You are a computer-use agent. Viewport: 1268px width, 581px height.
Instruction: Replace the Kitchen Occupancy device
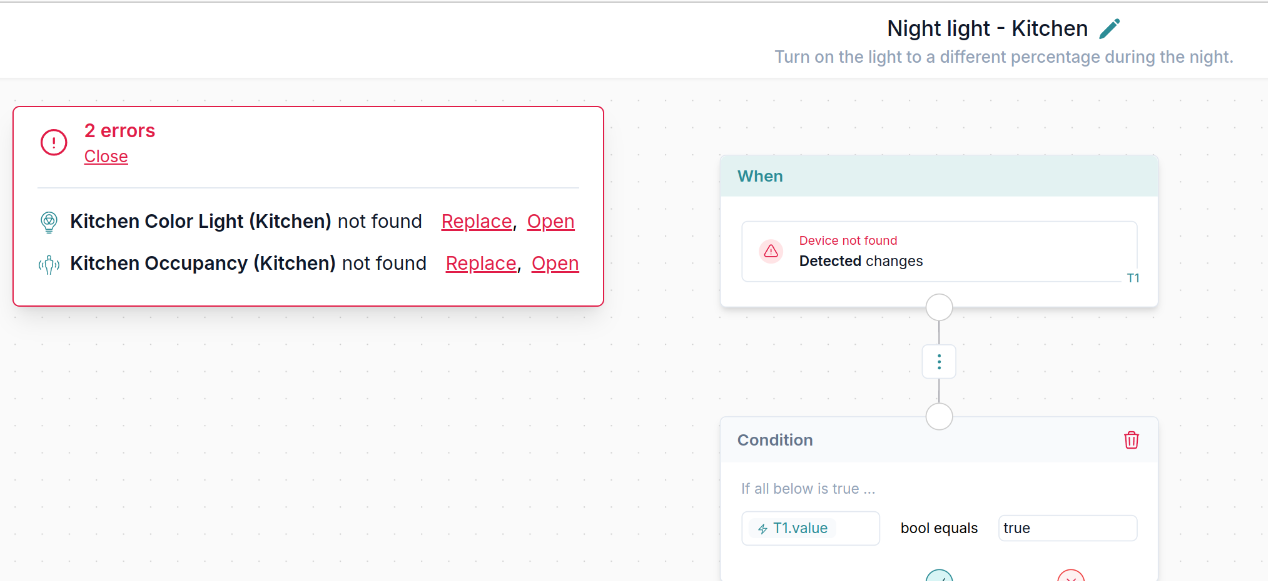point(481,263)
